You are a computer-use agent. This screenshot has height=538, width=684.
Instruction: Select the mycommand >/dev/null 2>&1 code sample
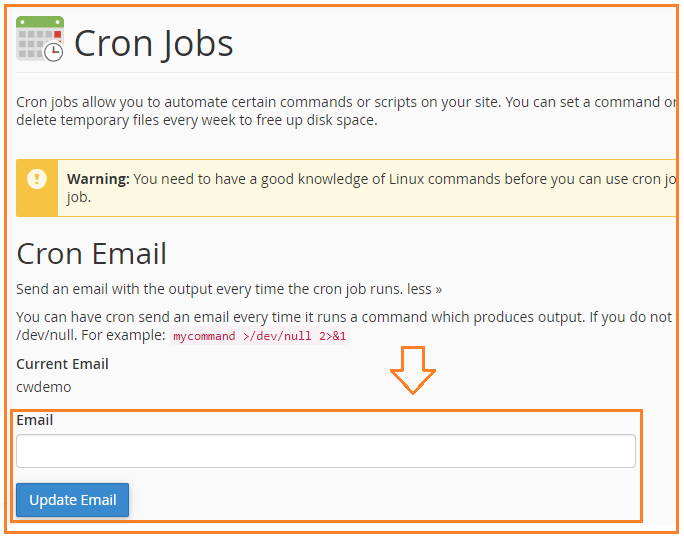(x=260, y=336)
